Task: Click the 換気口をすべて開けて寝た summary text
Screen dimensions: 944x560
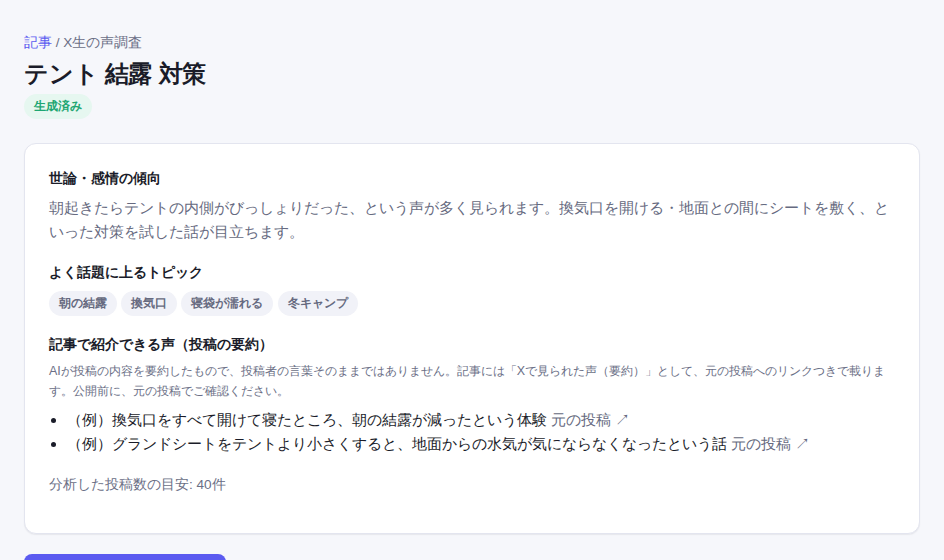Action: point(309,420)
